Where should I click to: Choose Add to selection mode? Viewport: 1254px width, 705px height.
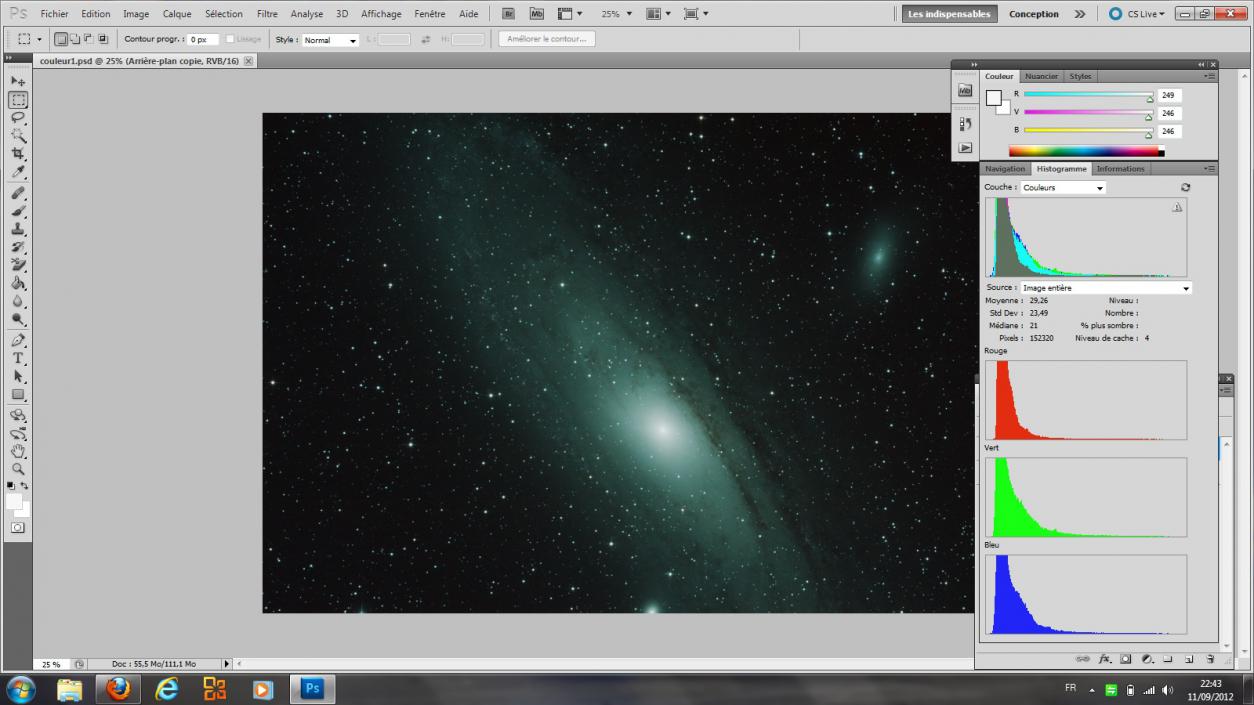pos(75,39)
